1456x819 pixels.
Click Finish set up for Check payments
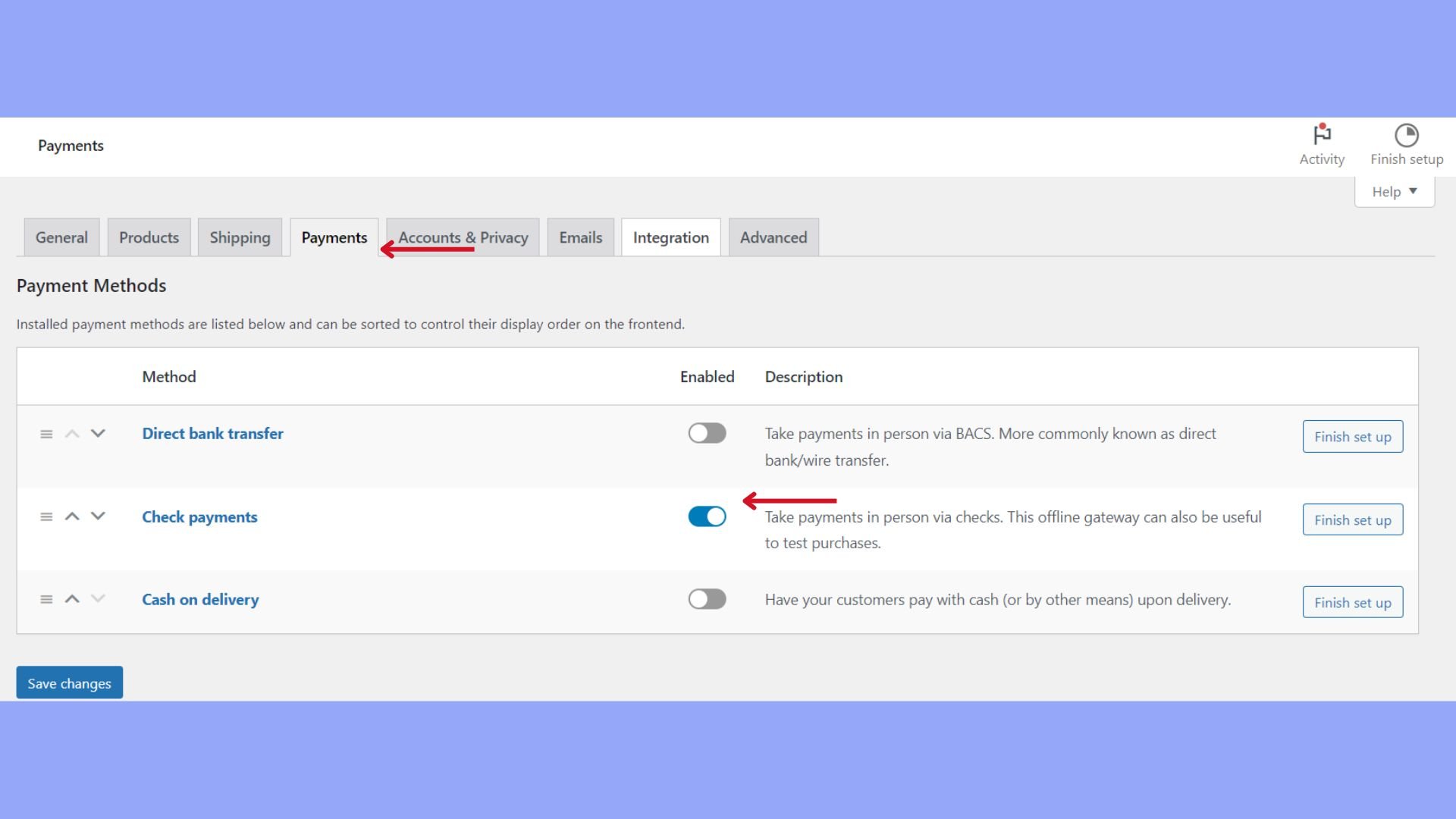click(1352, 520)
